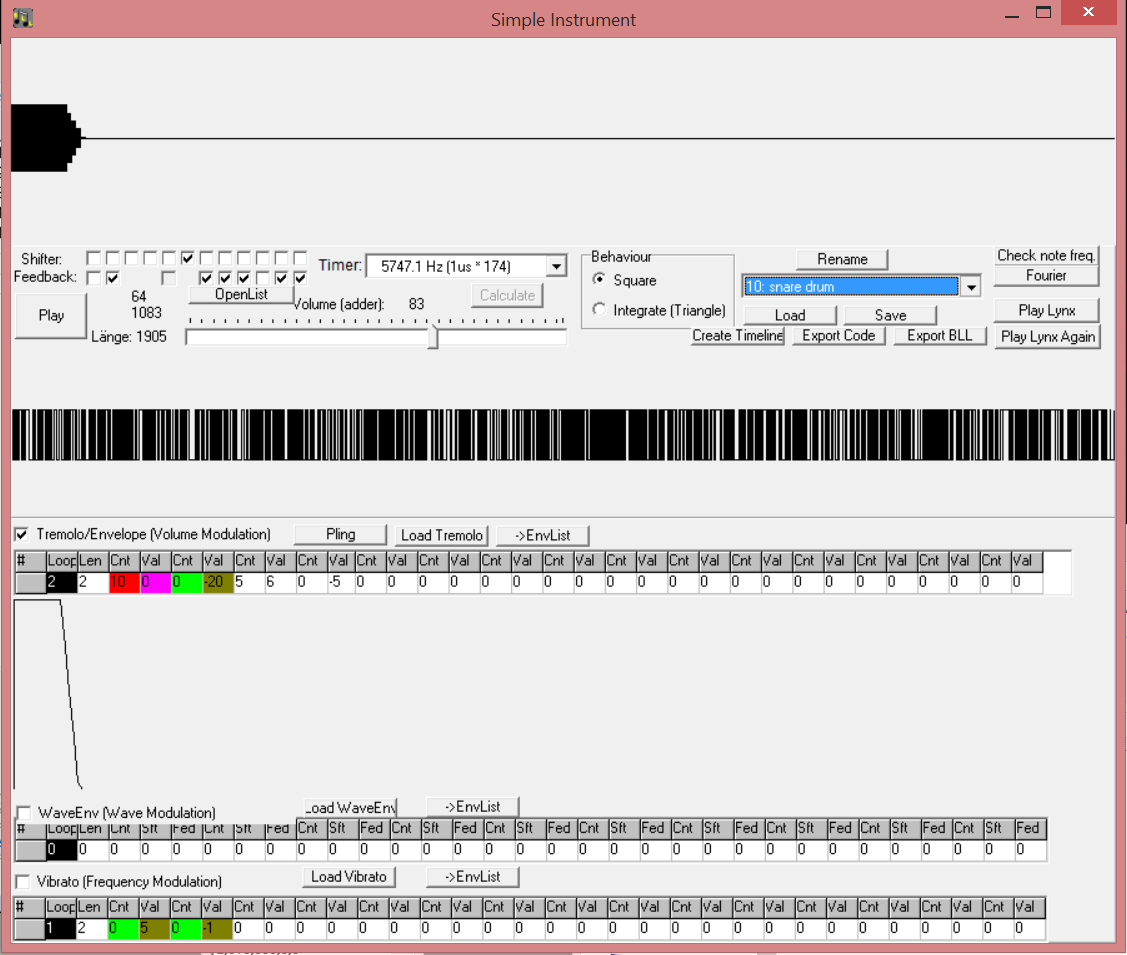Image resolution: width=1127 pixels, height=955 pixels.
Task: Click the red tremolo Cnt cell with 10
Action: click(124, 582)
